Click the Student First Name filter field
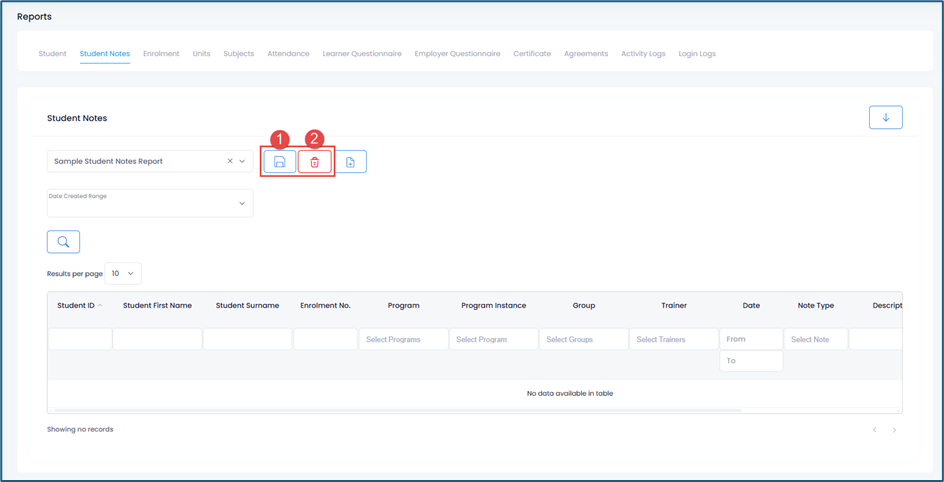 point(157,340)
